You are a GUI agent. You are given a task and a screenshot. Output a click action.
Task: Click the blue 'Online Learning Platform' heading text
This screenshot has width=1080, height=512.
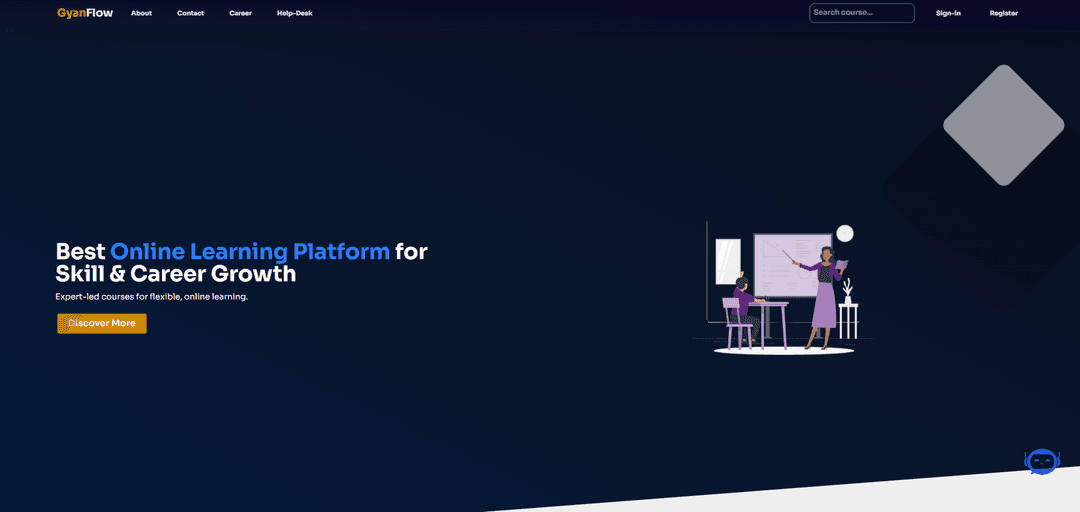pos(250,251)
